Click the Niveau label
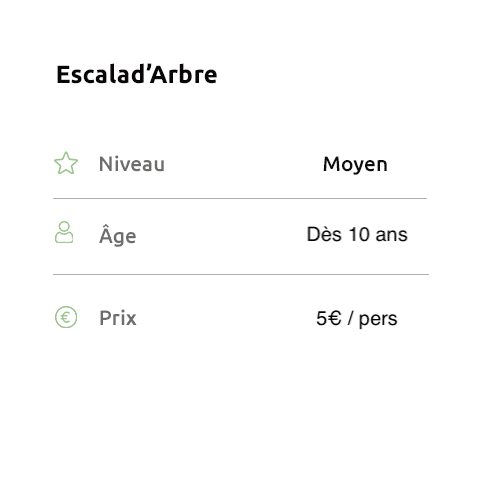Viewport: 500px width, 500px height. click(132, 164)
